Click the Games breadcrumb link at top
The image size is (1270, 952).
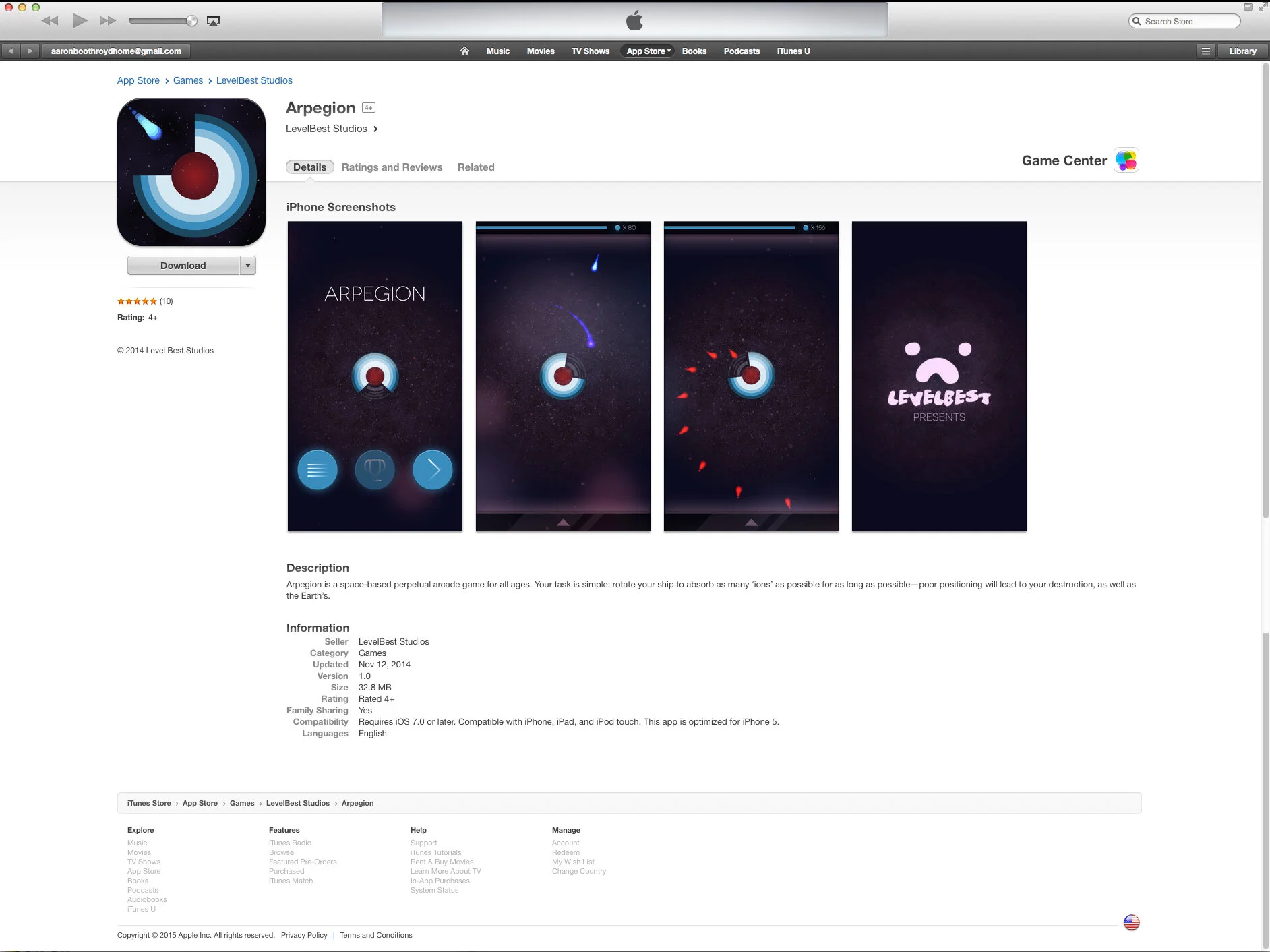pyautogui.click(x=188, y=80)
